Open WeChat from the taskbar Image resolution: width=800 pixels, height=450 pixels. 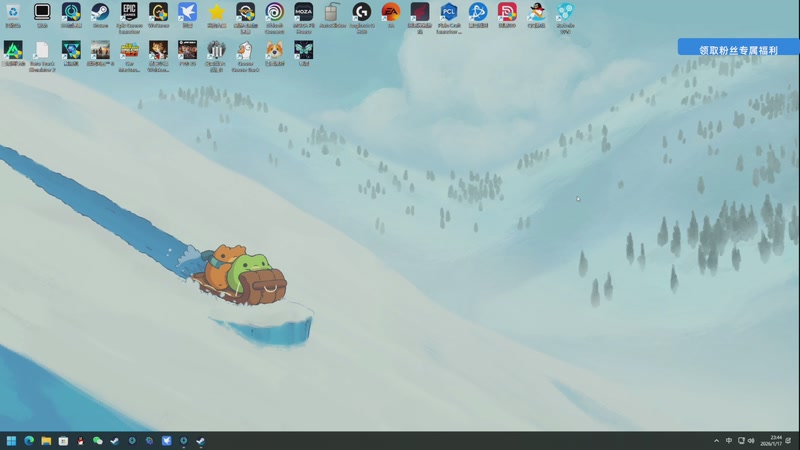(x=97, y=440)
